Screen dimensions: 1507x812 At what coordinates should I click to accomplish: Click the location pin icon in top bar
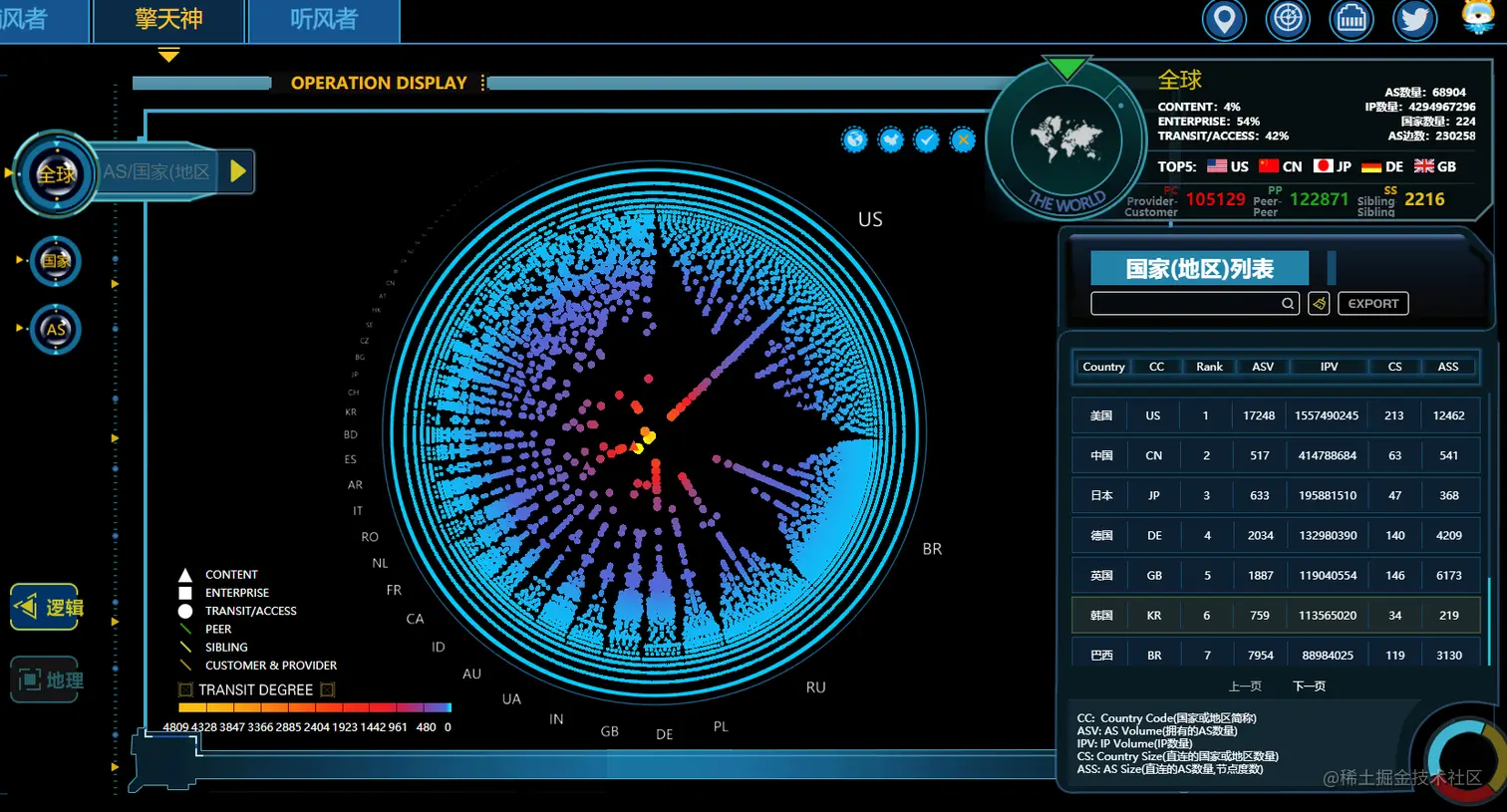click(x=1224, y=20)
